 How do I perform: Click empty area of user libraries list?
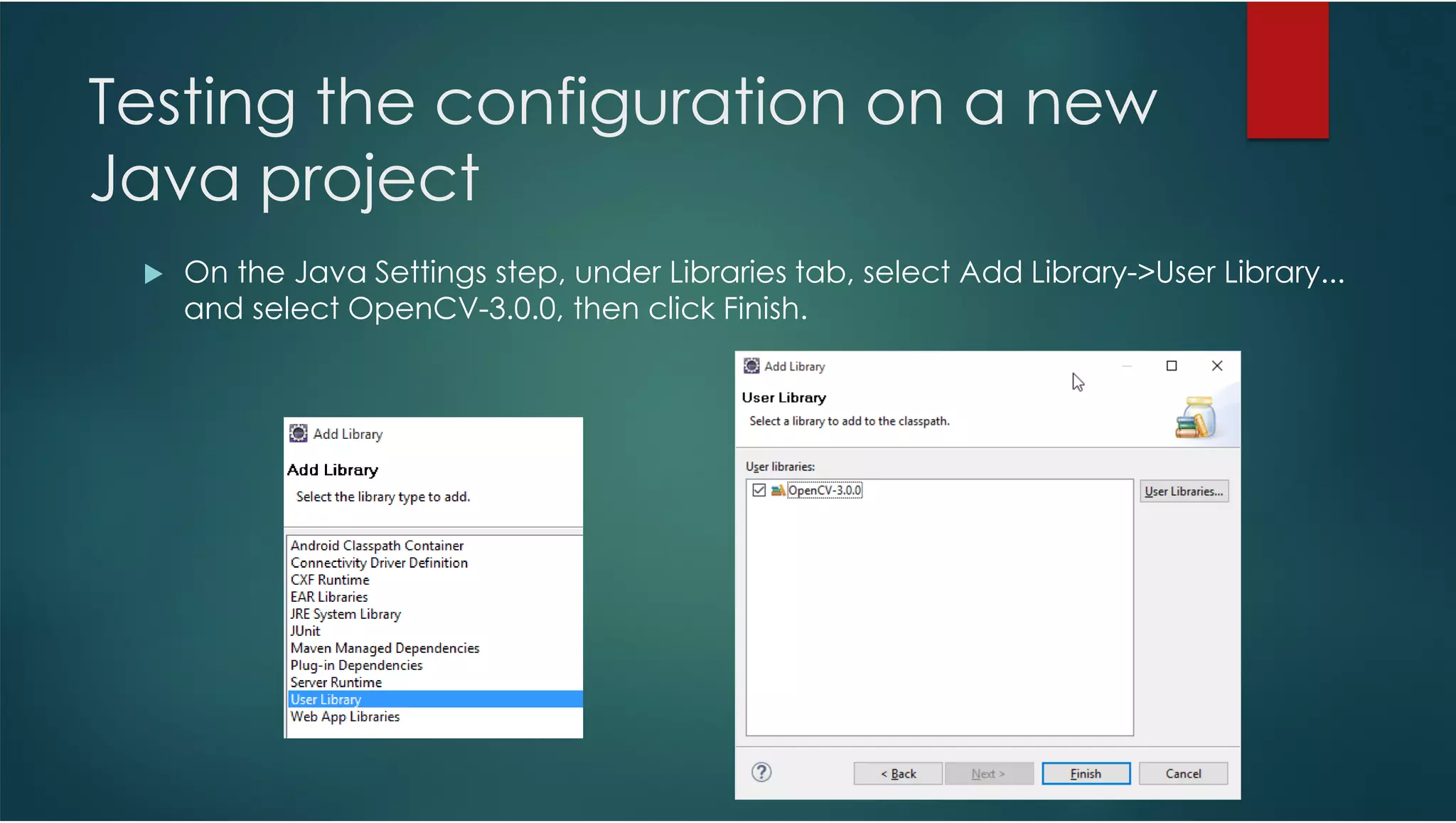coord(938,619)
